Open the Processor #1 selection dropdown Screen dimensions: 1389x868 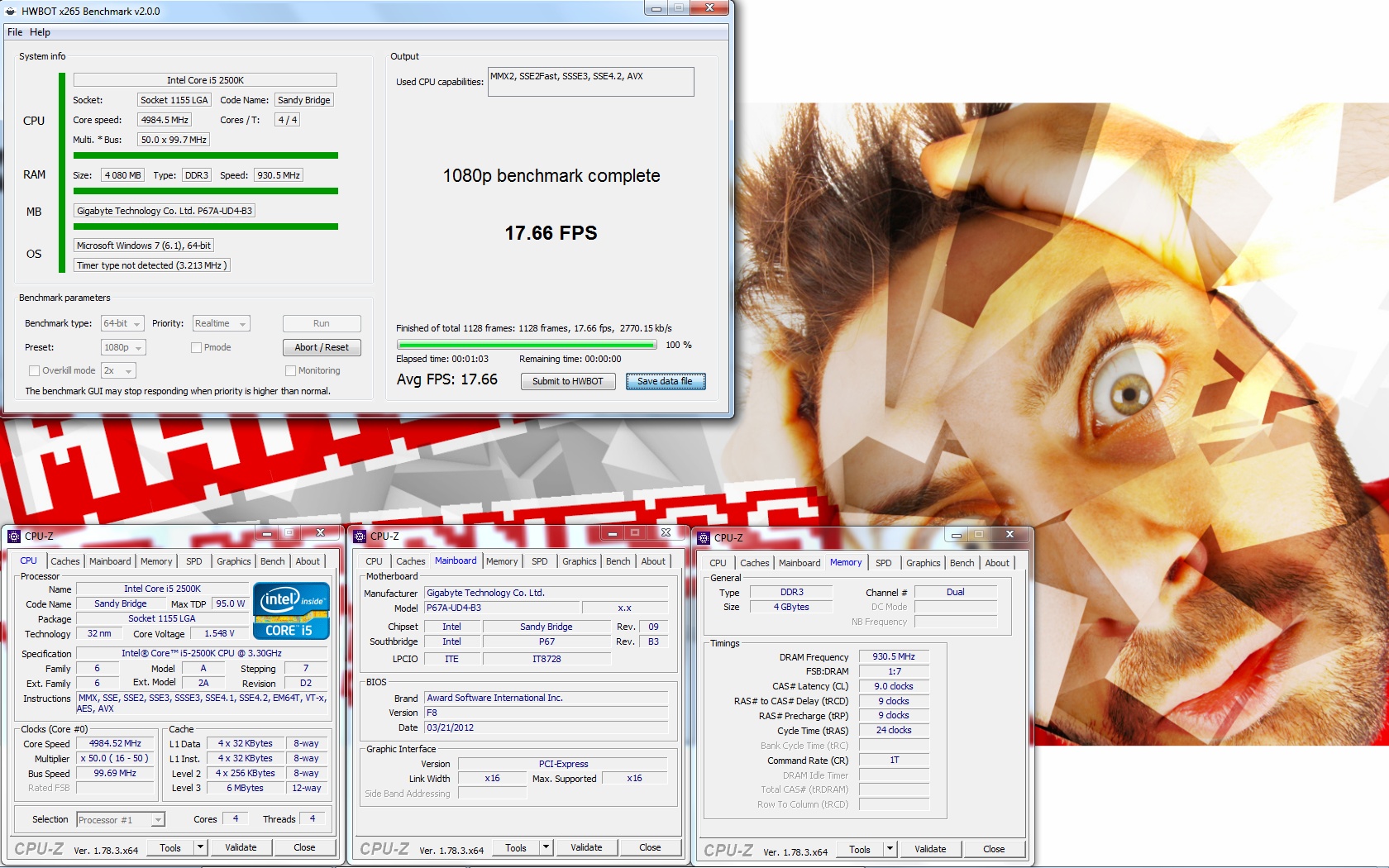point(121,820)
